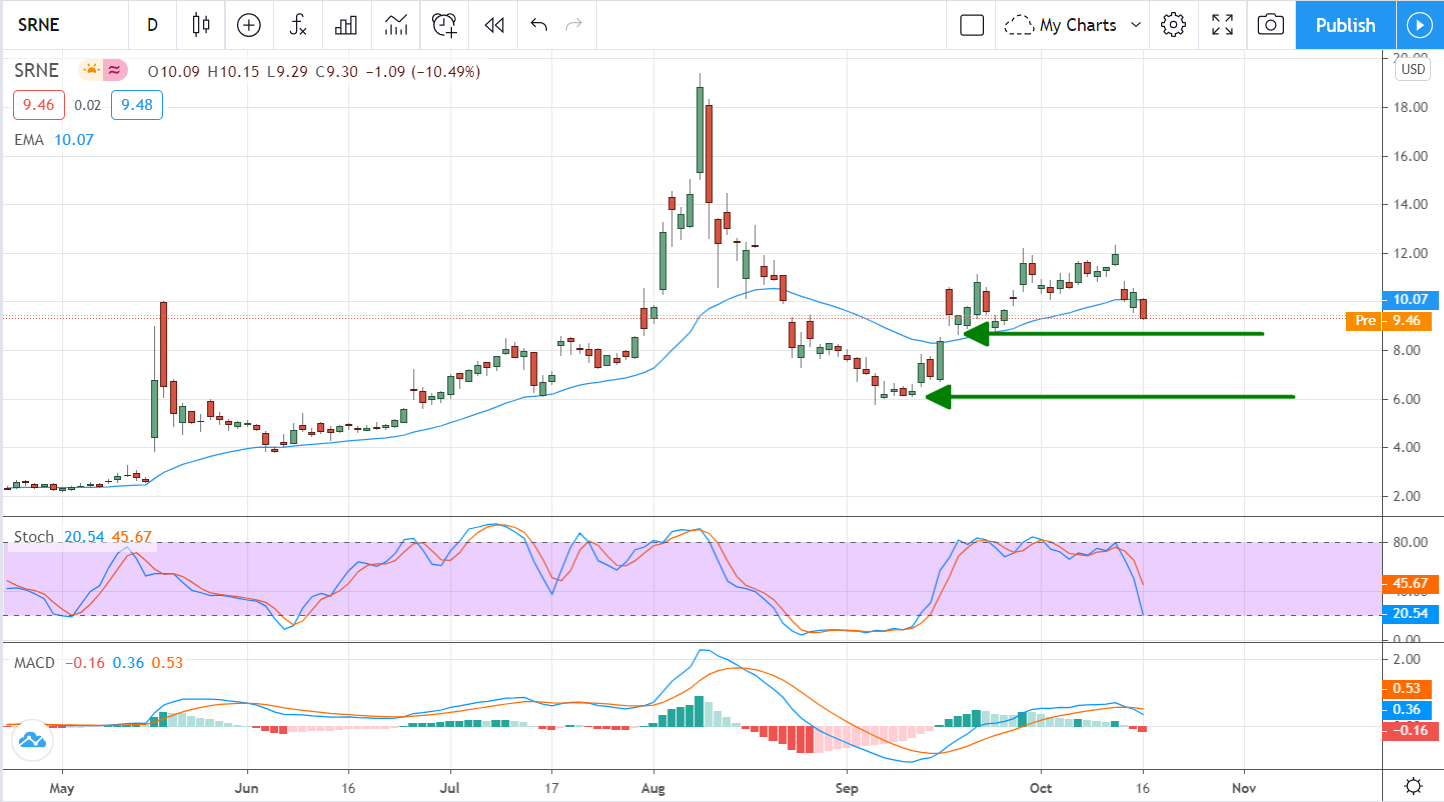
Task: Toggle the extended hours sun indicator
Action: [91, 71]
